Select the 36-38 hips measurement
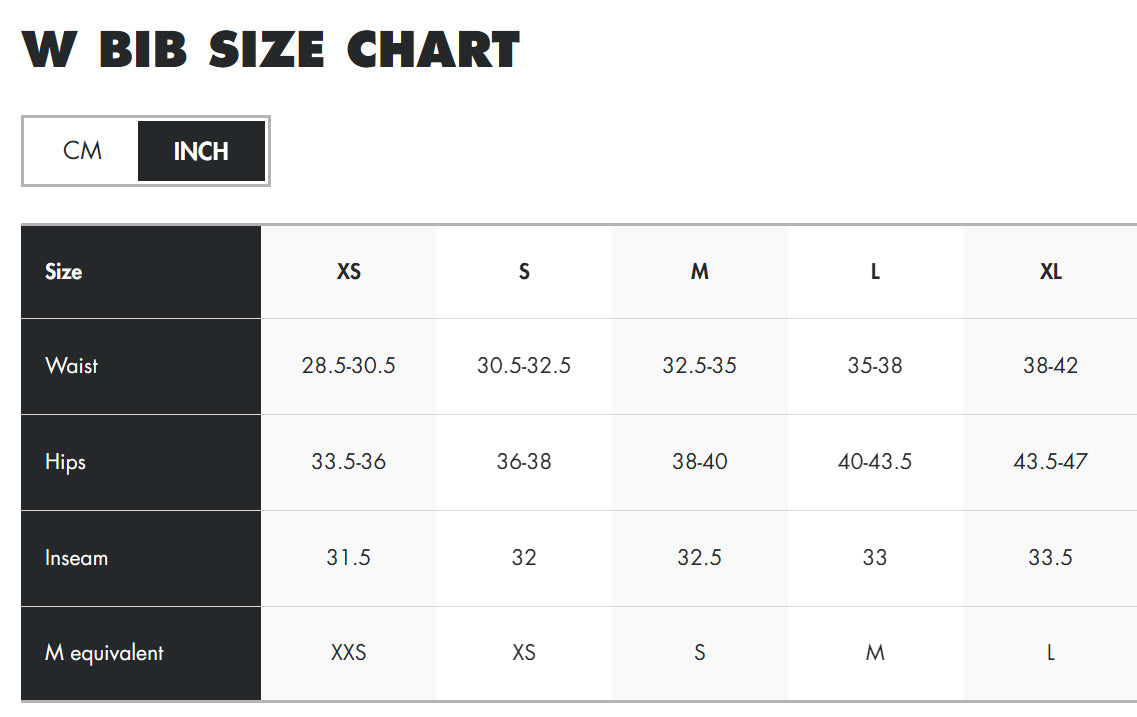This screenshot has height=717, width=1137. coord(524,461)
